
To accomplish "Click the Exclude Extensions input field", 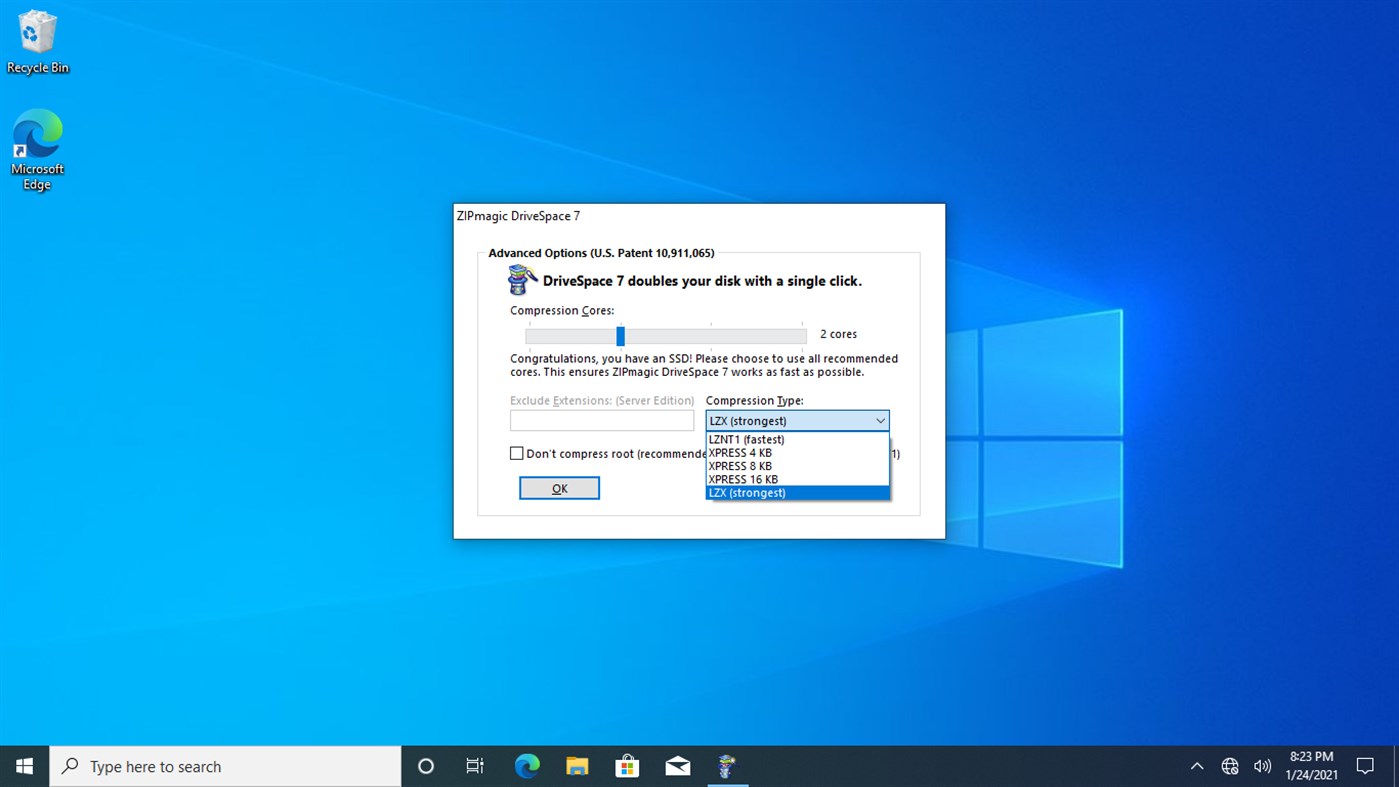I will [601, 420].
